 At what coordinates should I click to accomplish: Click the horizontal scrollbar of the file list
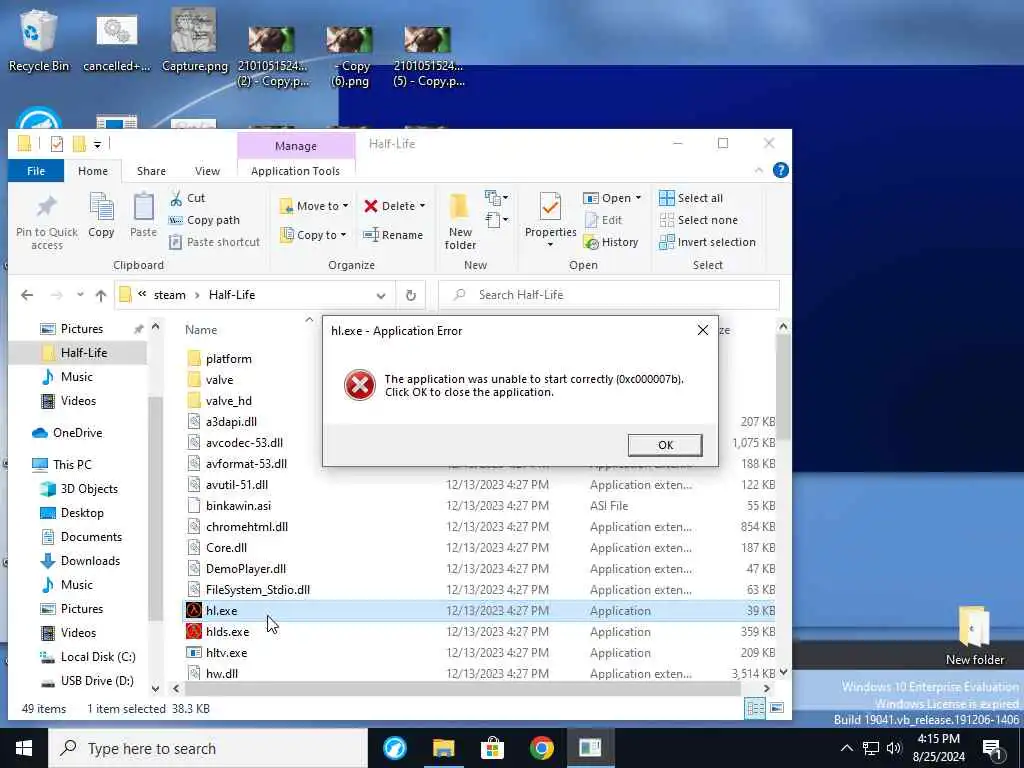462,688
